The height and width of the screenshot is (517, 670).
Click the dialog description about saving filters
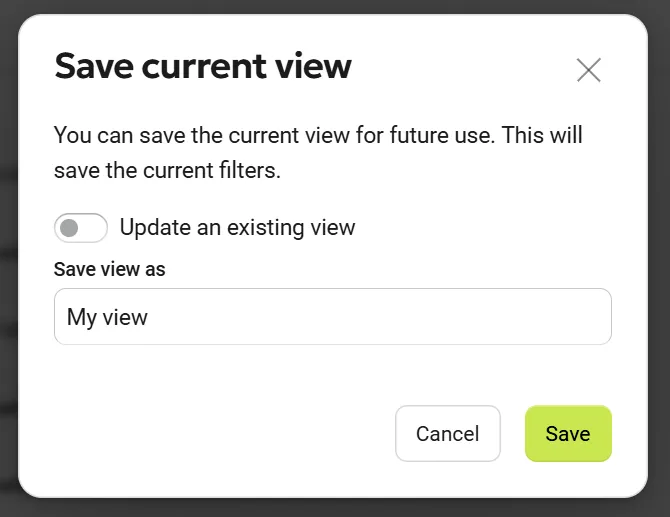[x=318, y=152]
